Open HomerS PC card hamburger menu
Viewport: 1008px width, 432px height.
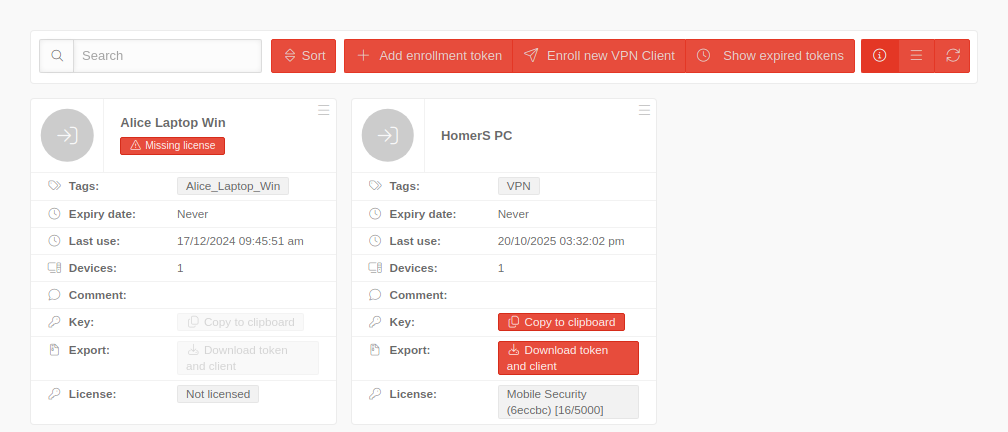tap(644, 110)
